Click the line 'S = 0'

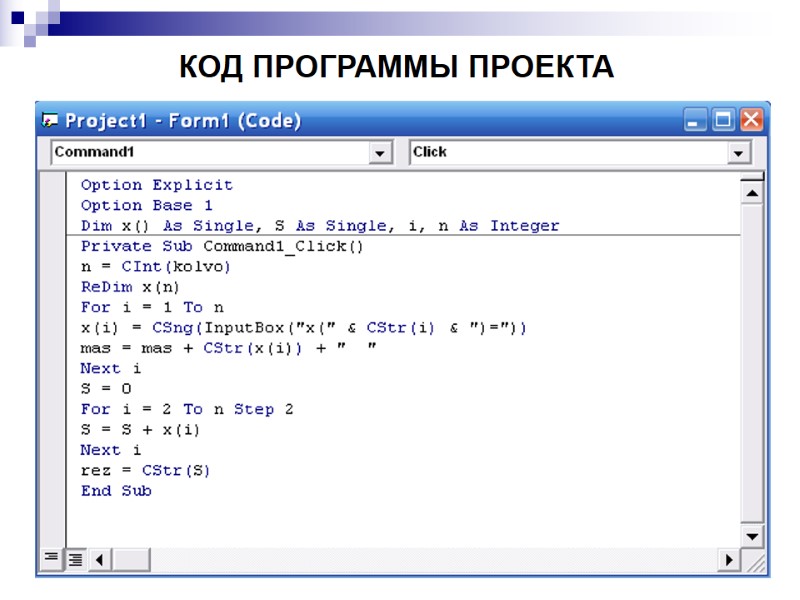106,389
